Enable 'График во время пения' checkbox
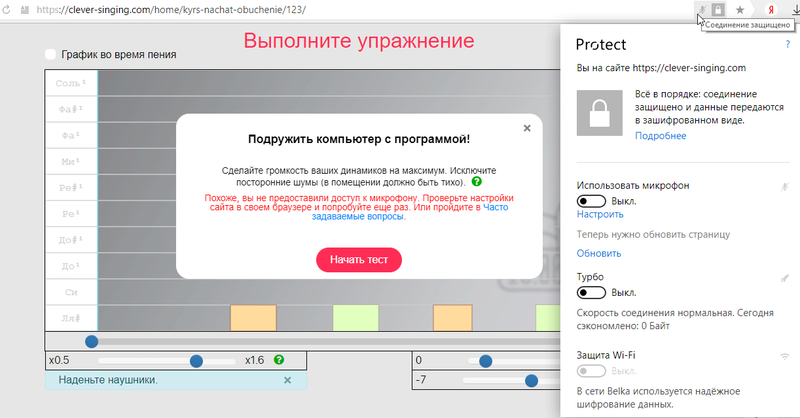800x418 pixels. [50, 54]
